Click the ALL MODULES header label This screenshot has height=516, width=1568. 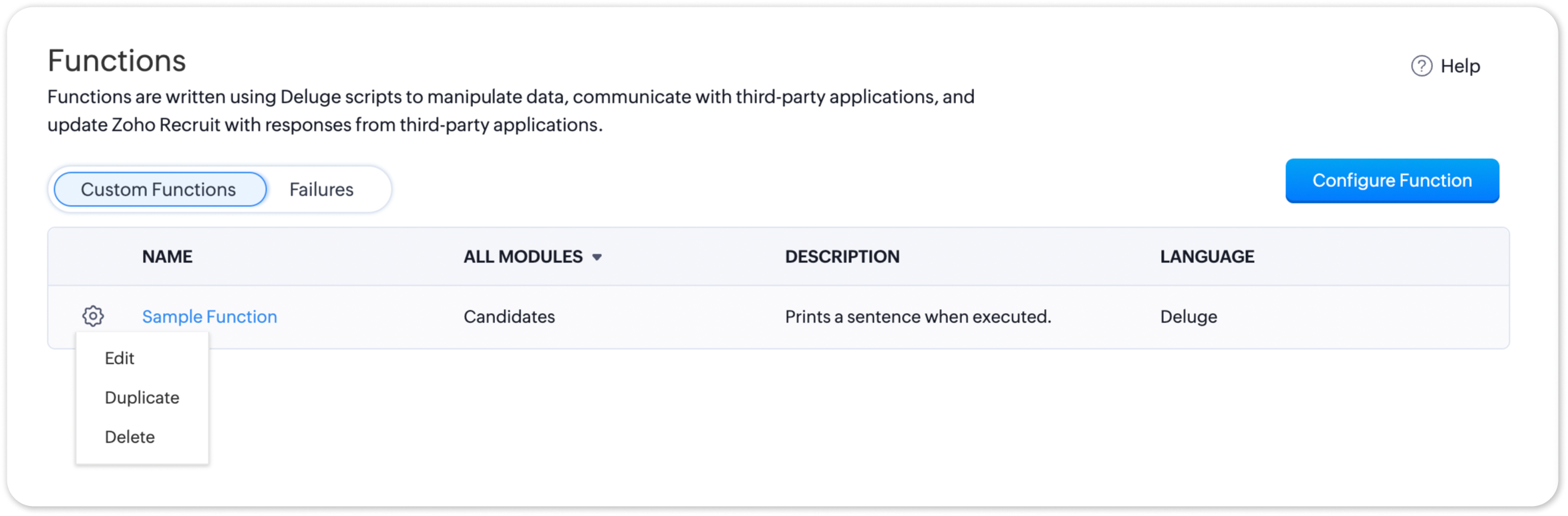pos(522,257)
